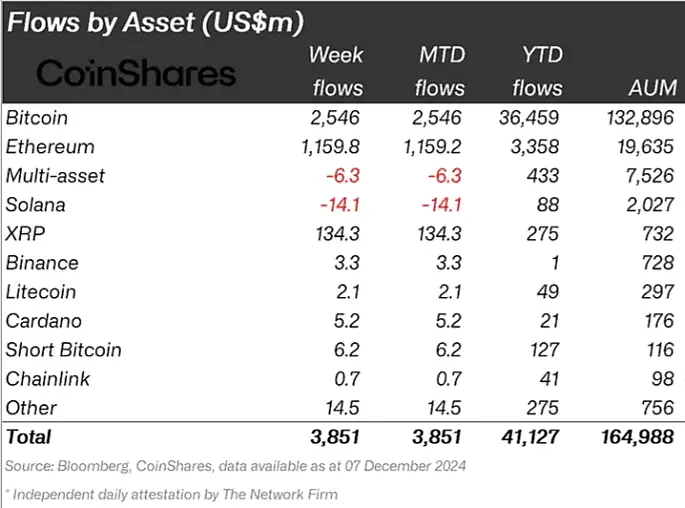The width and height of the screenshot is (685, 508).
Task: Click Cardano YTD flows value 21
Action: click(x=549, y=321)
